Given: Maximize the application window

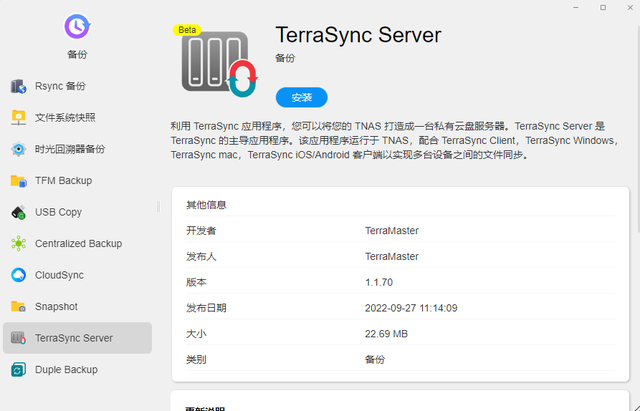Looking at the screenshot, I should tap(603, 8).
